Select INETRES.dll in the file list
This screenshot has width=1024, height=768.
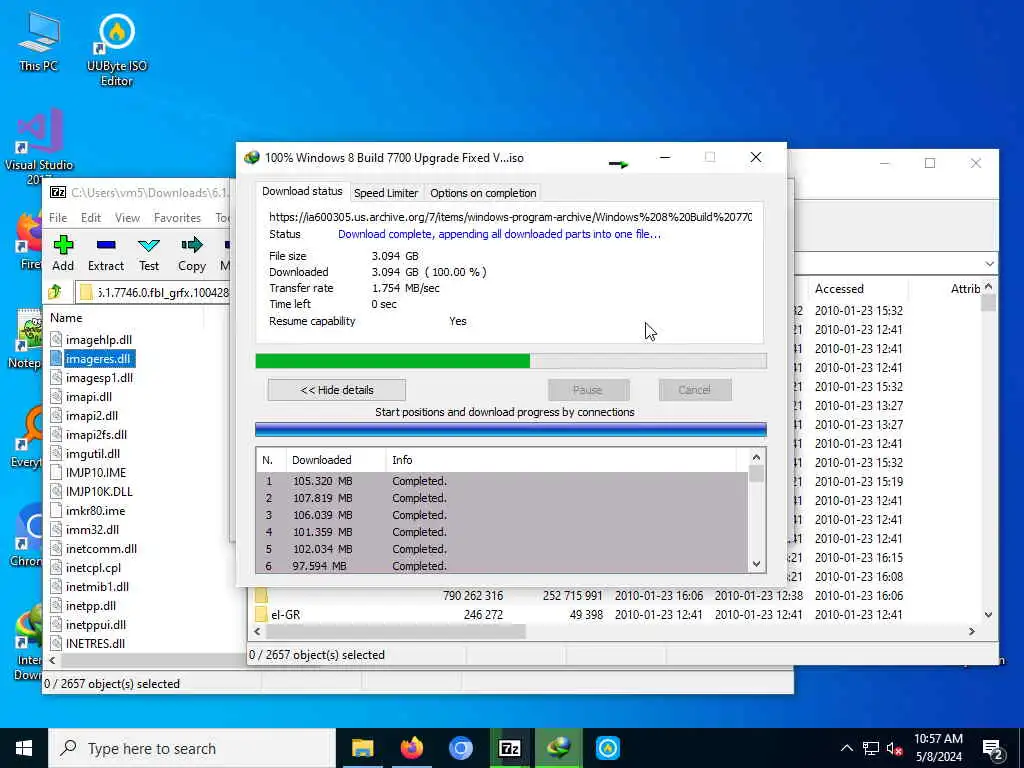[95, 643]
